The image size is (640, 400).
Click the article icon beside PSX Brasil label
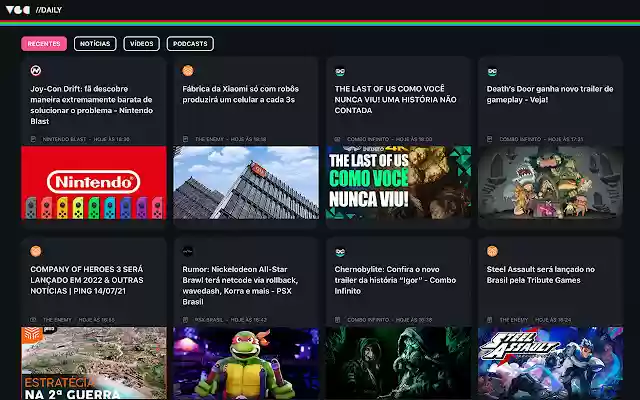click(x=185, y=320)
